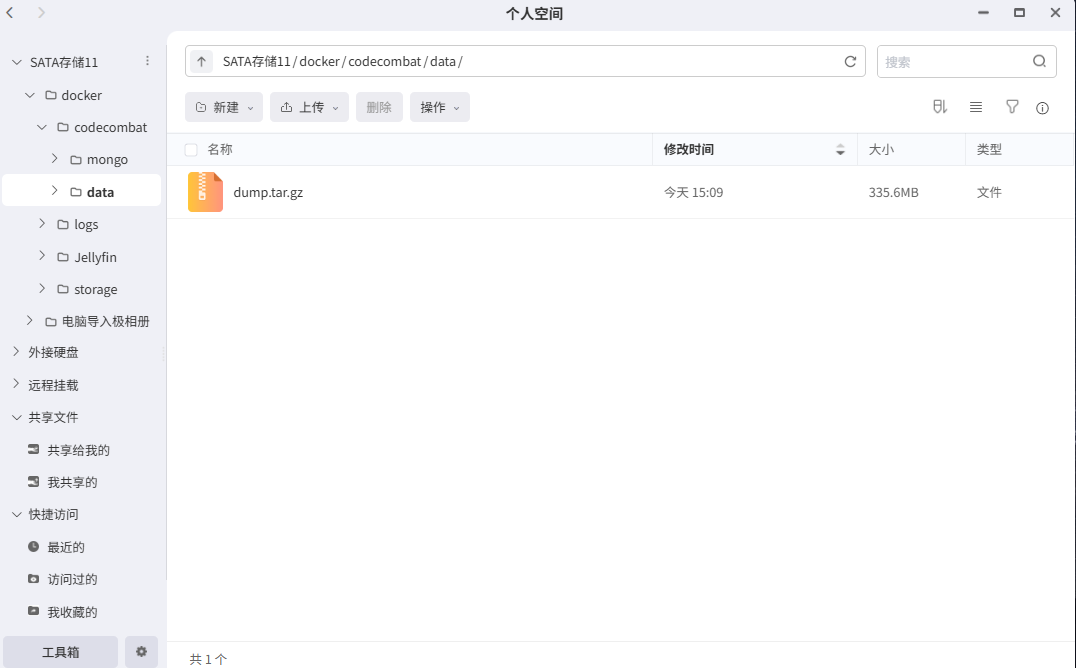This screenshot has height=668, width=1076.
Task: Open the file filter funnel icon
Action: (1012, 107)
